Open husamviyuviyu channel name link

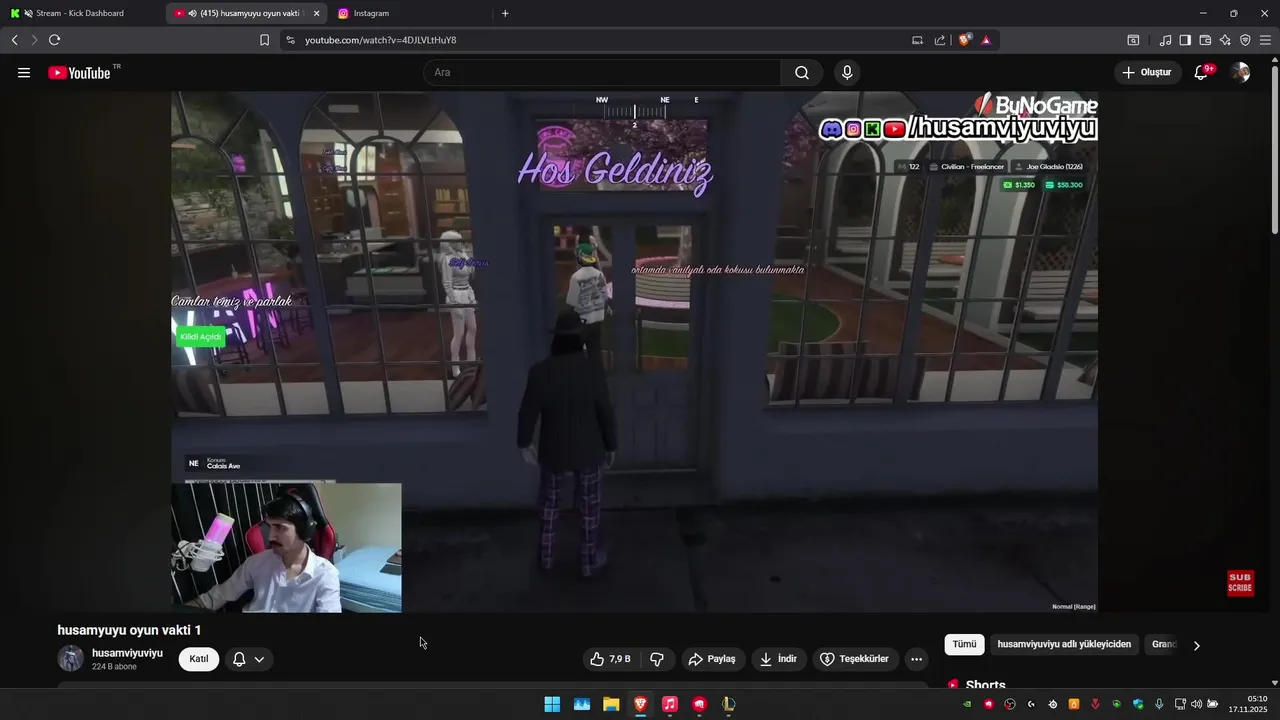(x=127, y=653)
